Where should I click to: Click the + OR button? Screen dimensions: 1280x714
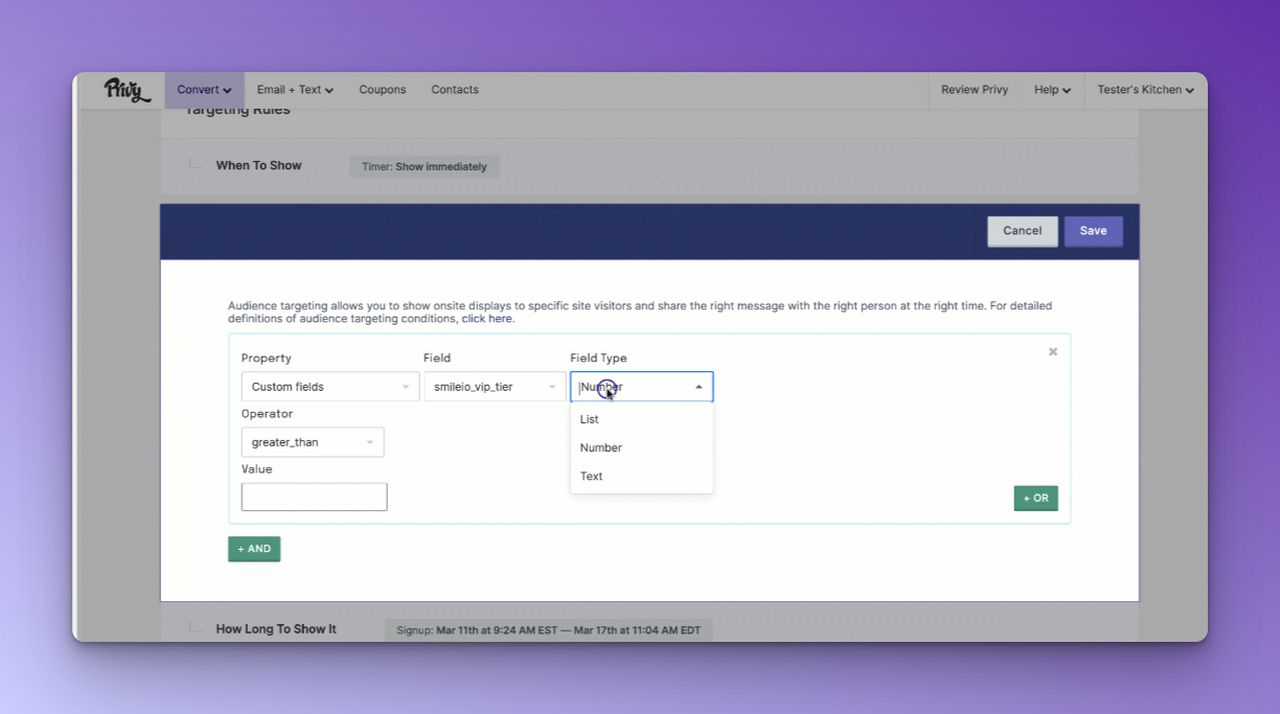pos(1036,498)
